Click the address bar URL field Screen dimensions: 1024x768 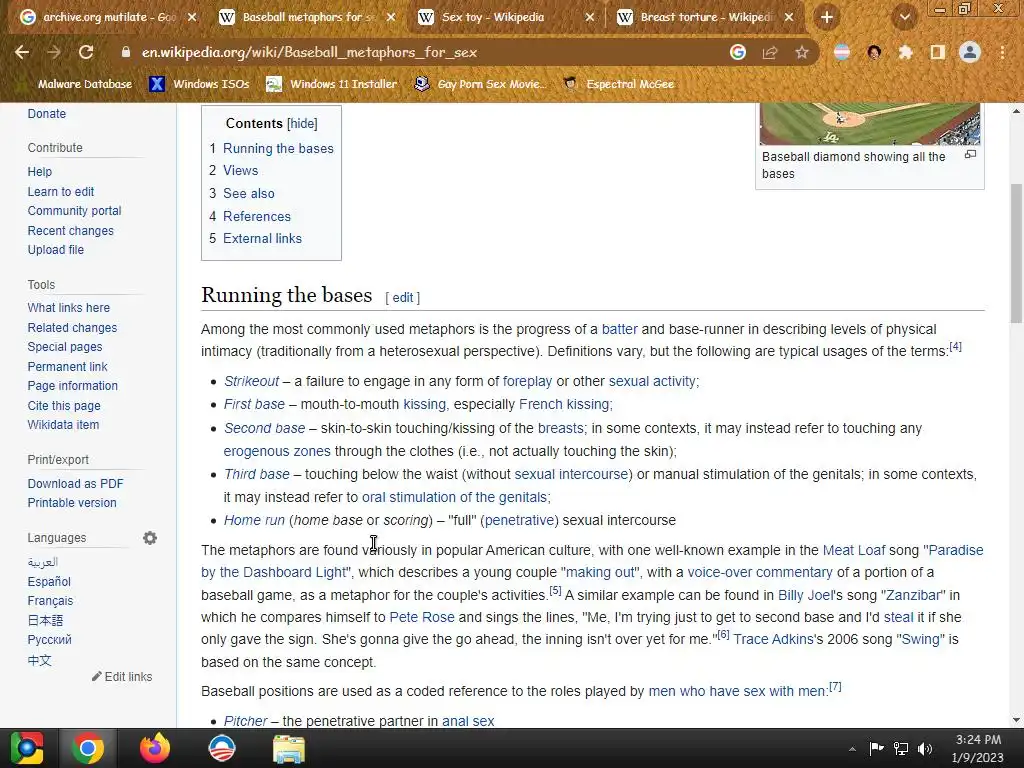418,52
